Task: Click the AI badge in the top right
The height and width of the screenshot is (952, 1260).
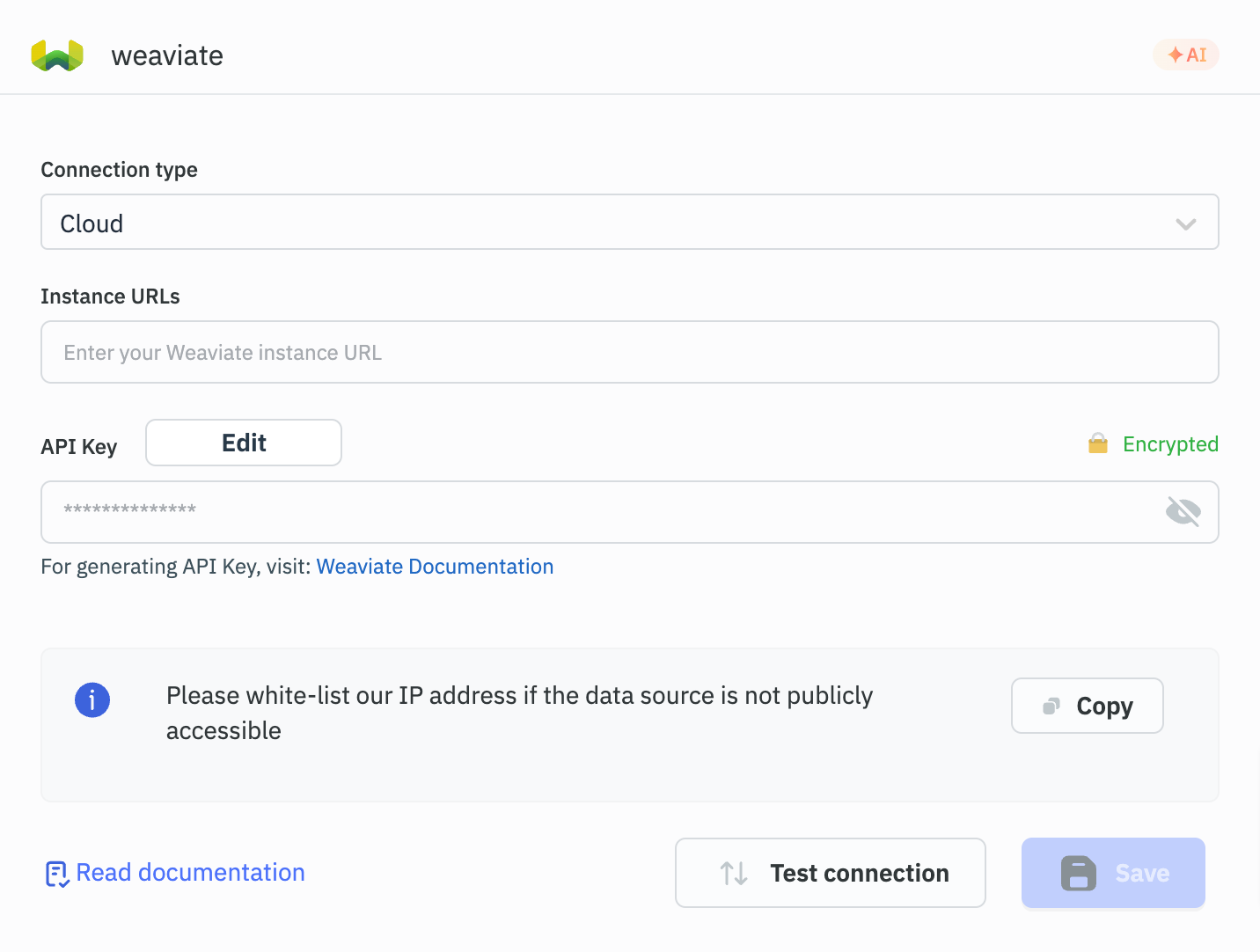Action: [1186, 55]
